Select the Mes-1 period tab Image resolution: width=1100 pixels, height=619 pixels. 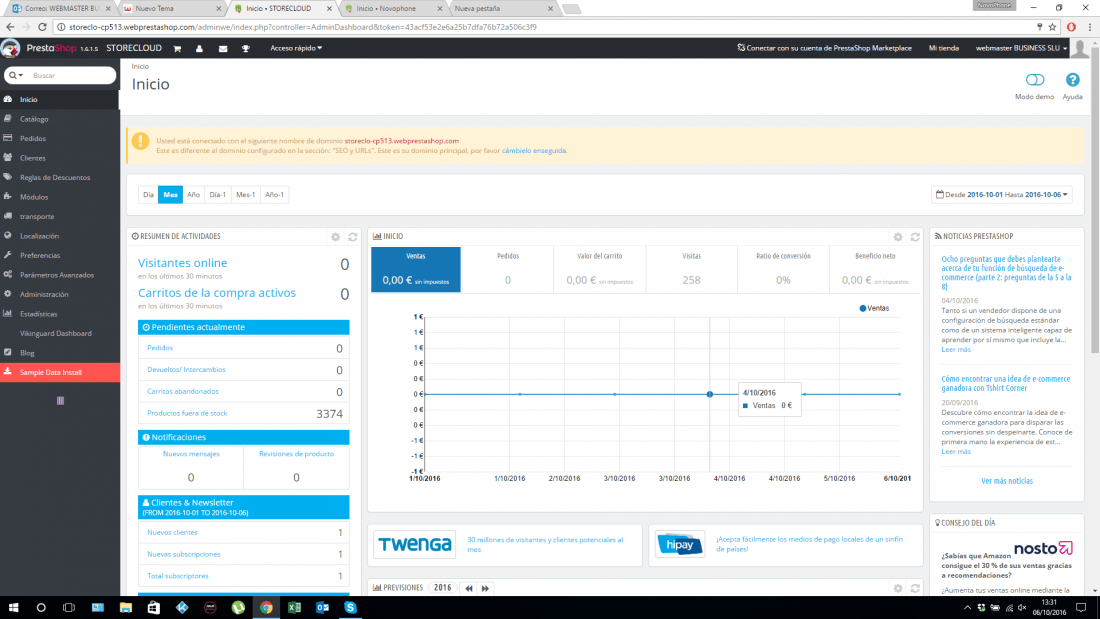point(246,194)
